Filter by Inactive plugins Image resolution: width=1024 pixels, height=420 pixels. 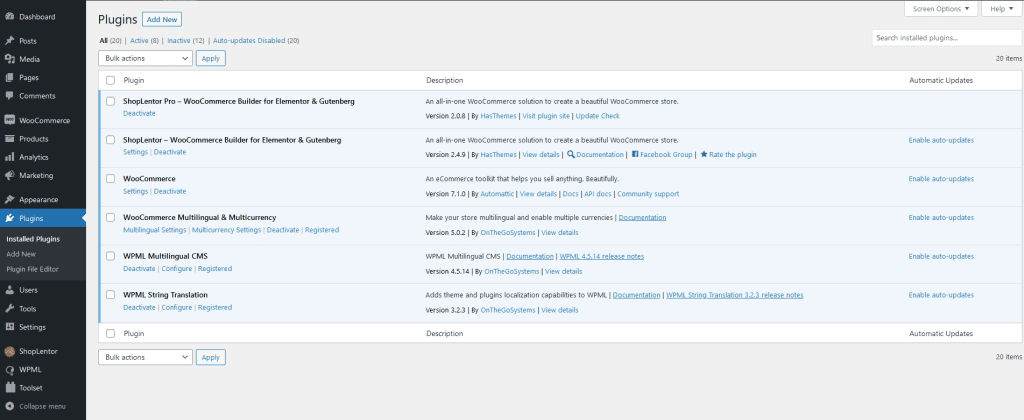point(179,40)
